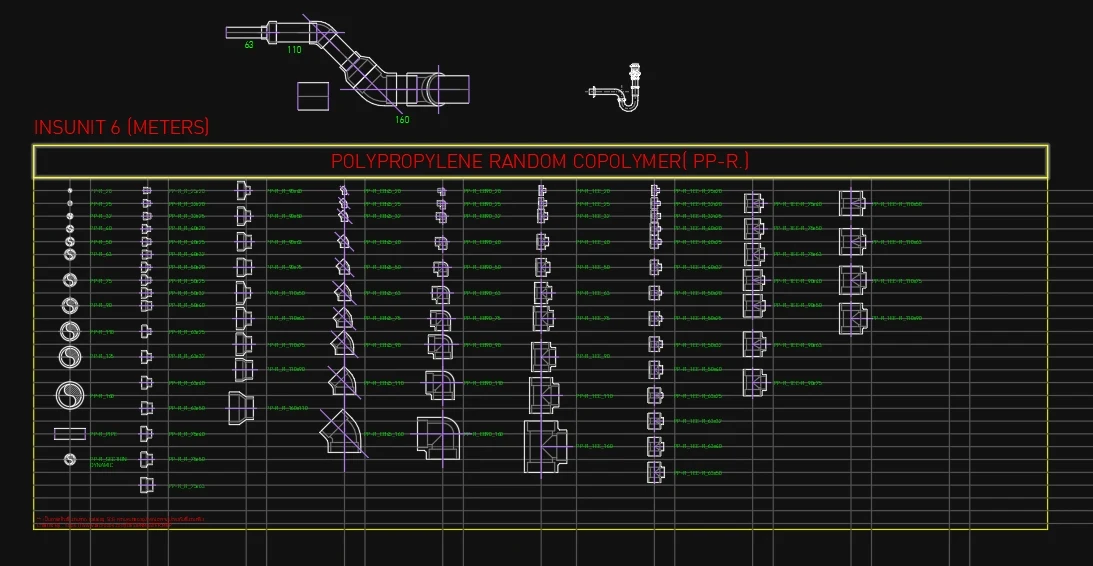Pick the 110 size 45-degree elbow symbol
1093x566 pixels.
(342, 381)
